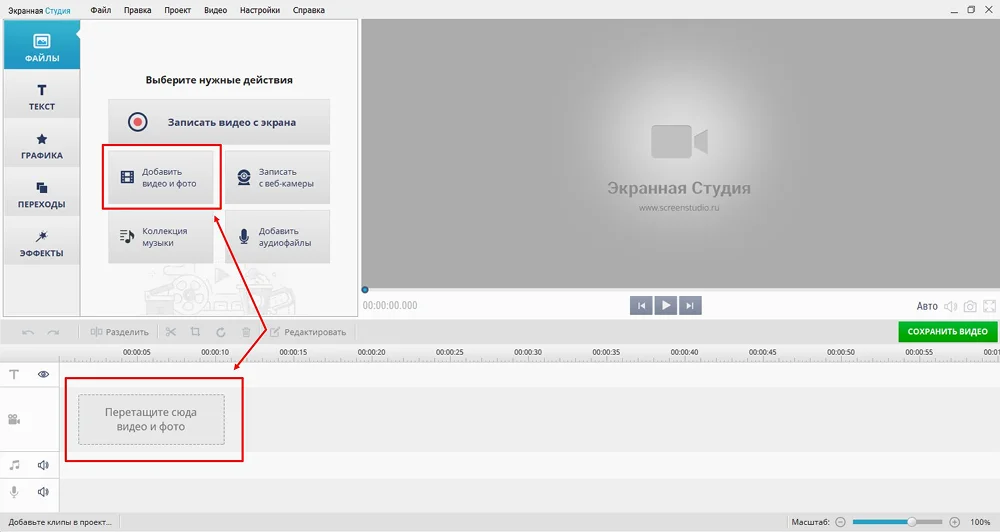This screenshot has width=1000, height=532.
Task: Open the Проект menu
Action: coord(177,10)
